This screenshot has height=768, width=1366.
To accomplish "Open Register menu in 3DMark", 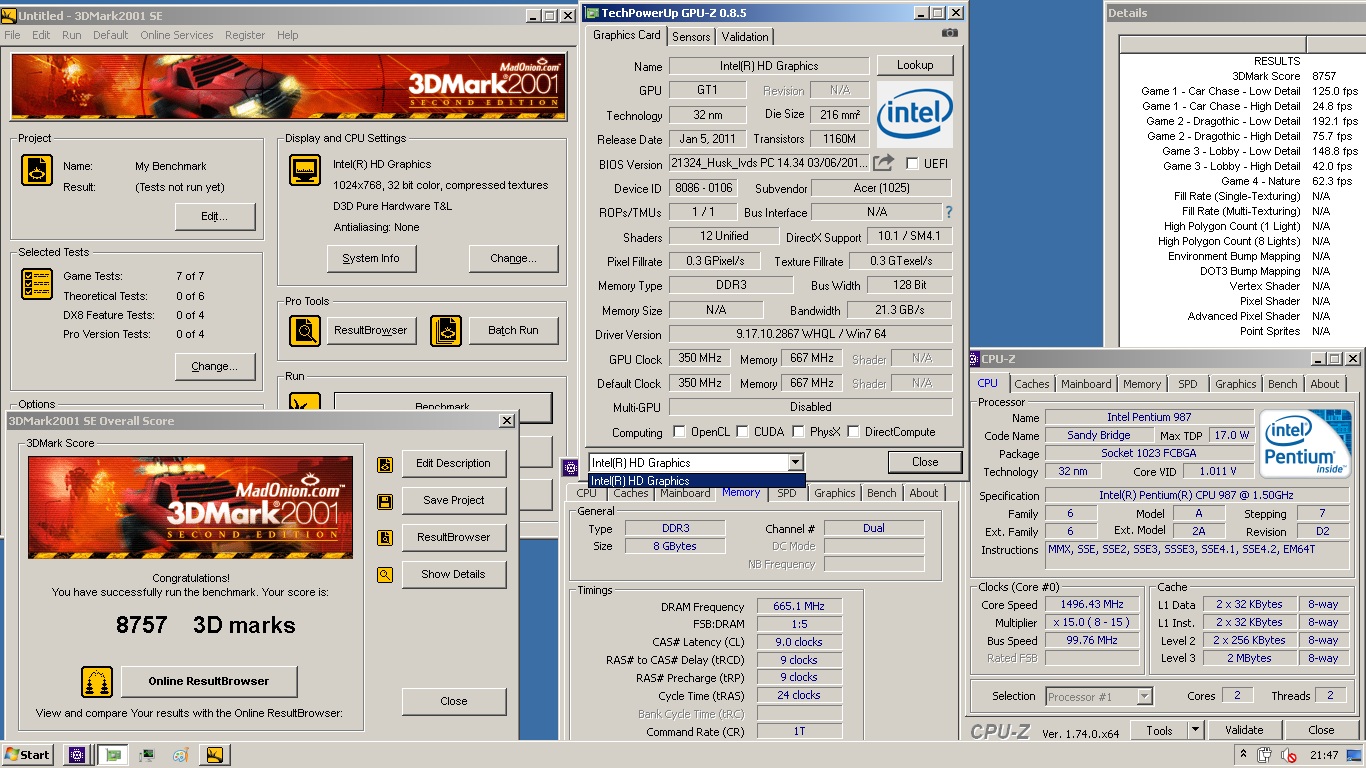I will (245, 35).
